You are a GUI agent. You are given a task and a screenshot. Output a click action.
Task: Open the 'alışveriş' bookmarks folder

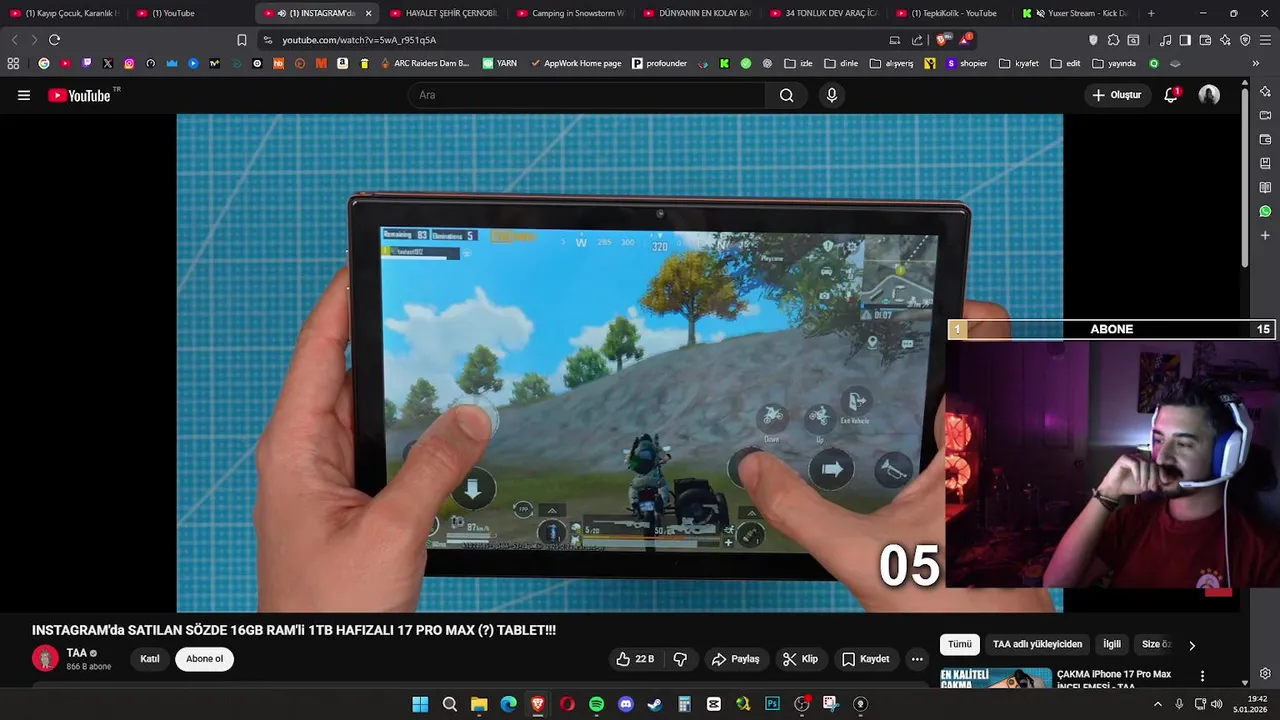coord(892,63)
